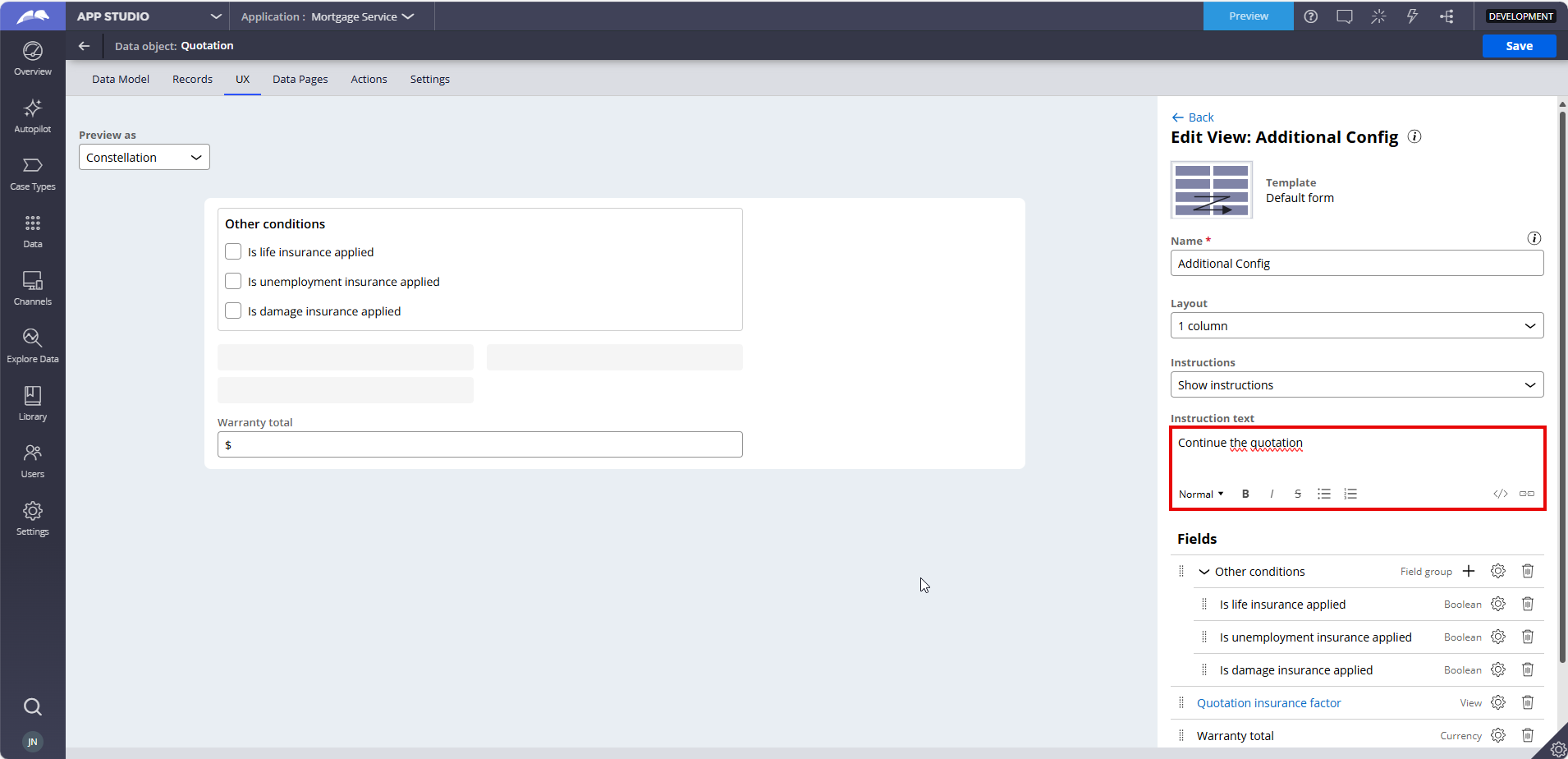Open Channels in the sidebar
Image resolution: width=1568 pixels, height=759 pixels.
coord(33,289)
